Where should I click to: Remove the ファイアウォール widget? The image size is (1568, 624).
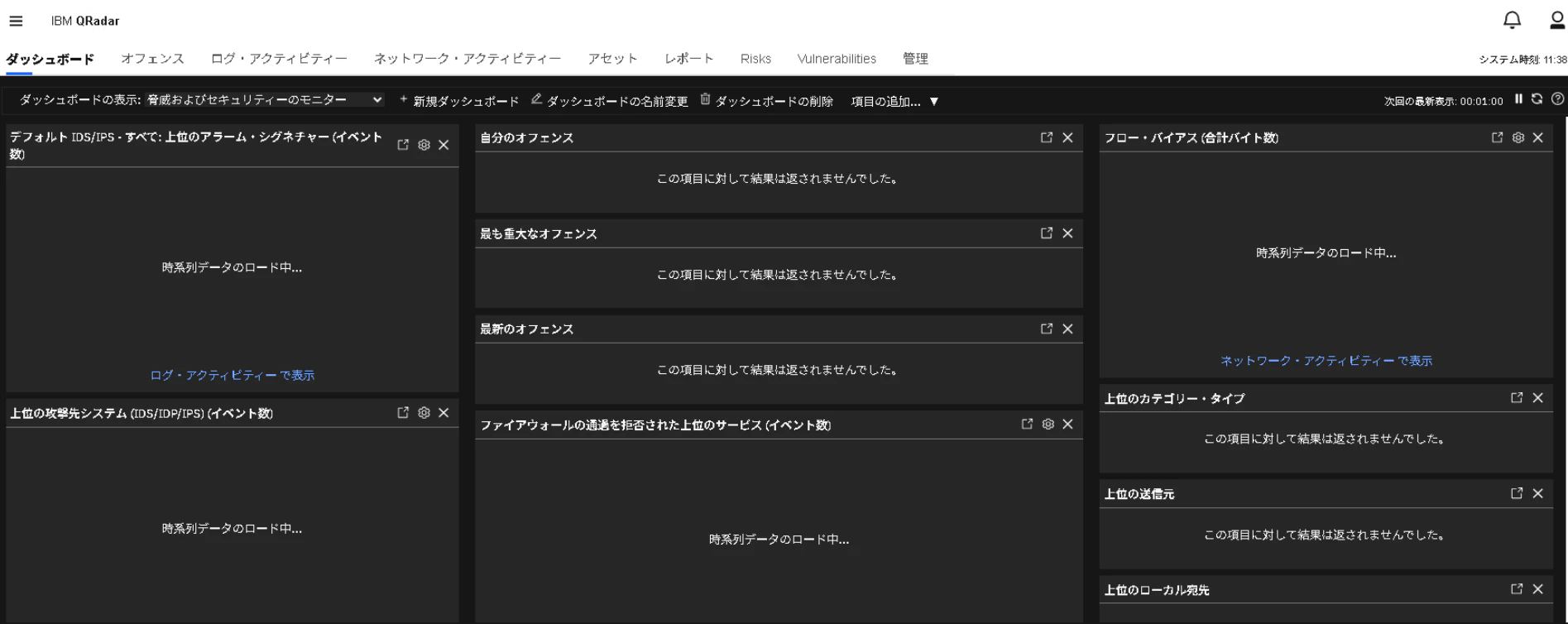[x=1067, y=424]
